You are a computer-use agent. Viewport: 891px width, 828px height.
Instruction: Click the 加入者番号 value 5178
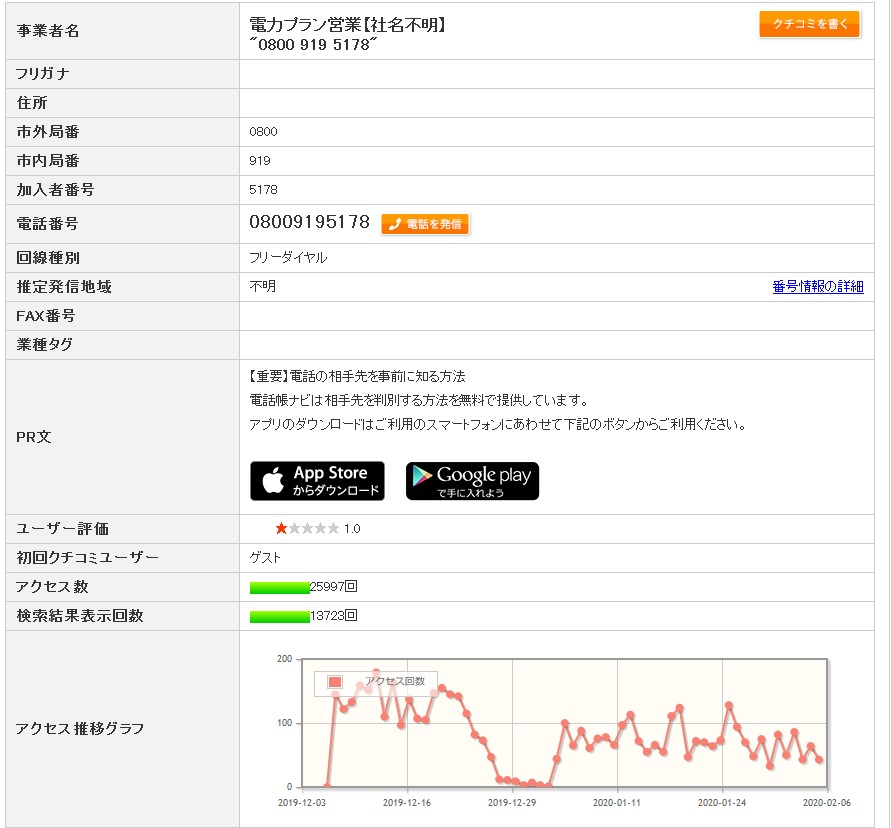click(263, 190)
